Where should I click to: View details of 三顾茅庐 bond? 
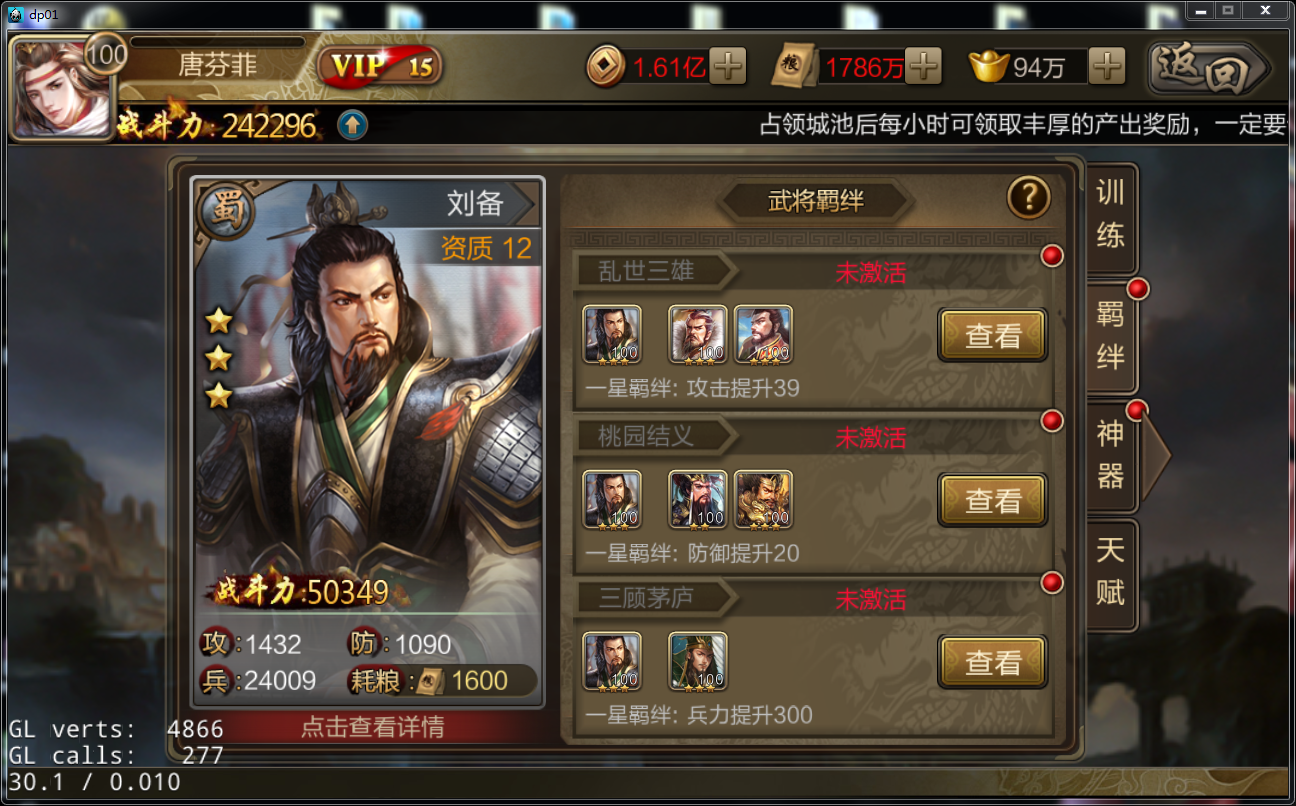coord(992,662)
